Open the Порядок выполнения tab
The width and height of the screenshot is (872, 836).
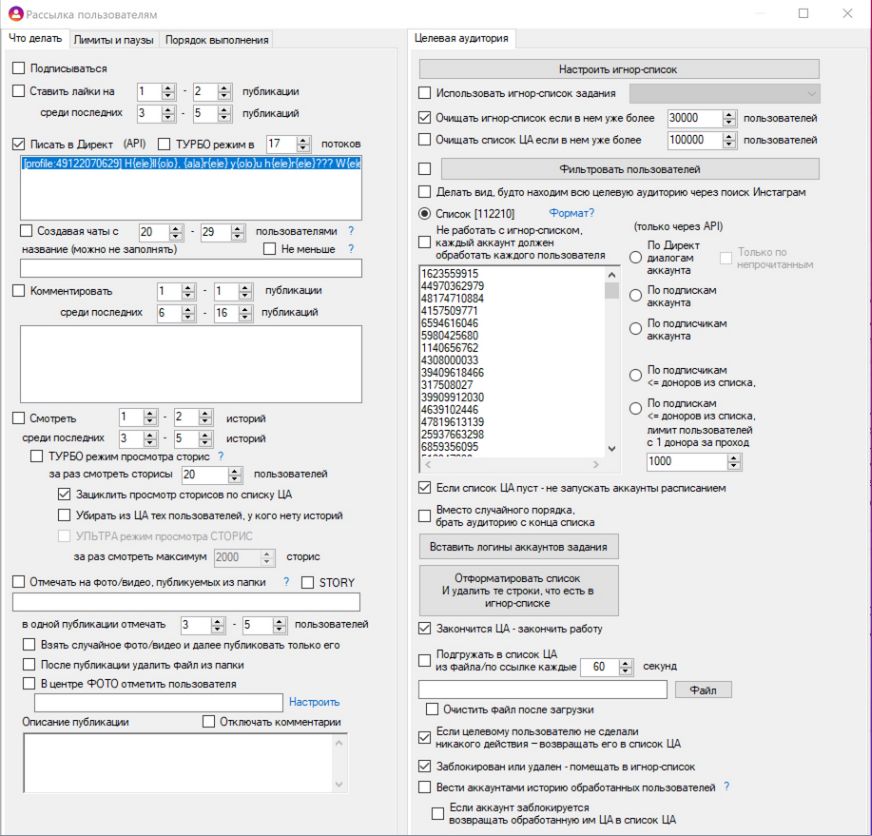coord(216,39)
